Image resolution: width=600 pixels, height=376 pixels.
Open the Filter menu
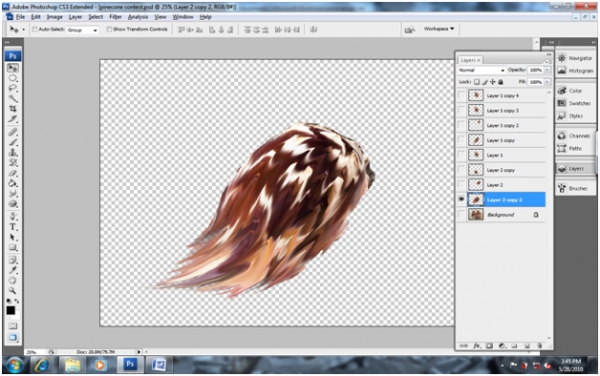pos(115,17)
